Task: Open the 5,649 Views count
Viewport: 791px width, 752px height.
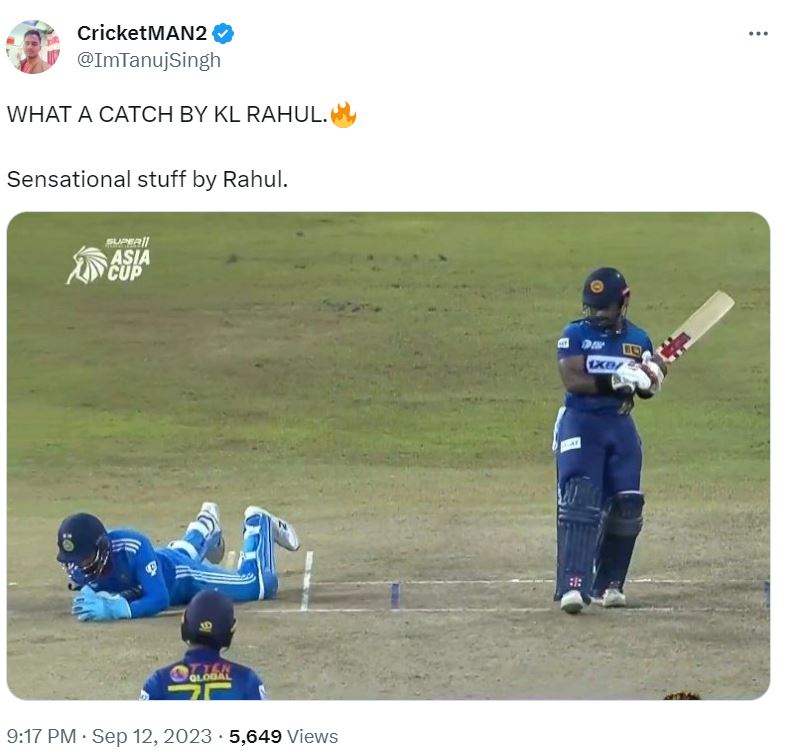Action: click(284, 736)
